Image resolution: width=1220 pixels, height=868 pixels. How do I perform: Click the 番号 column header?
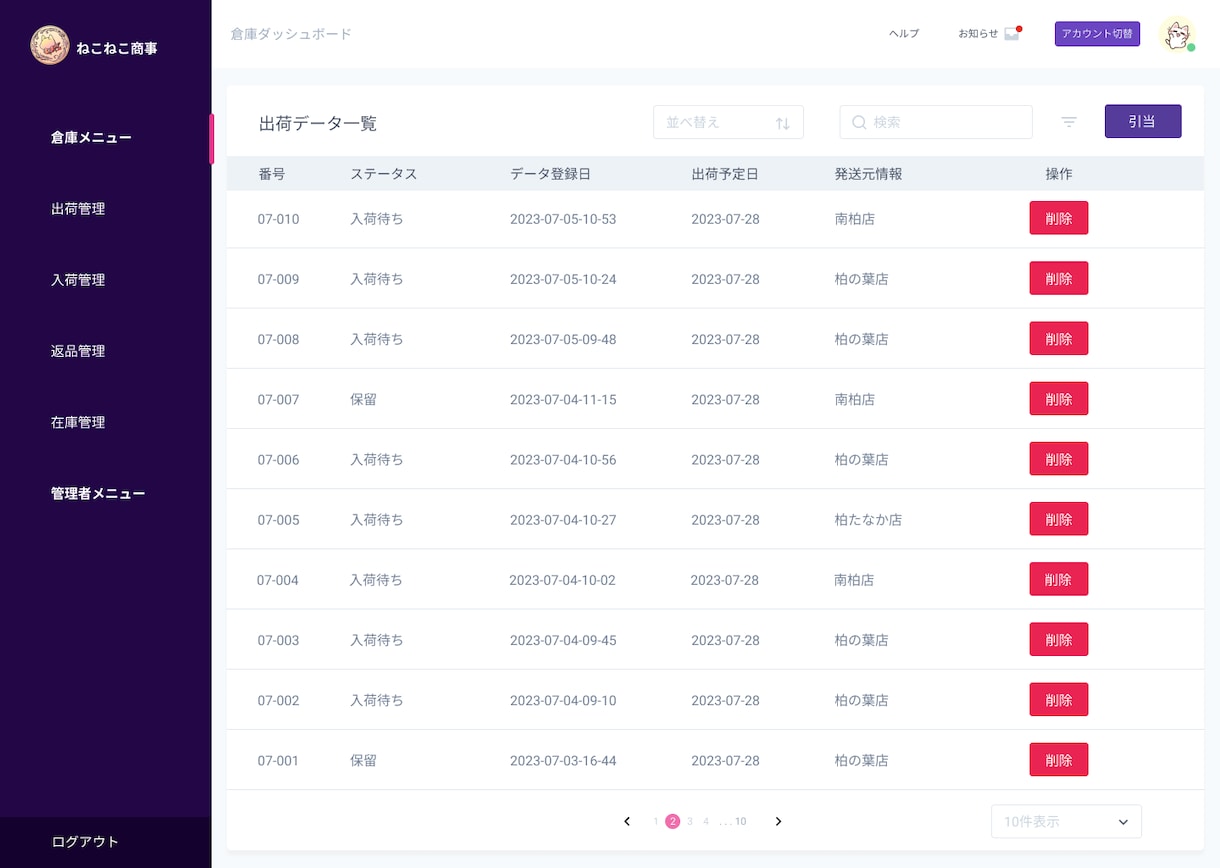click(x=272, y=174)
